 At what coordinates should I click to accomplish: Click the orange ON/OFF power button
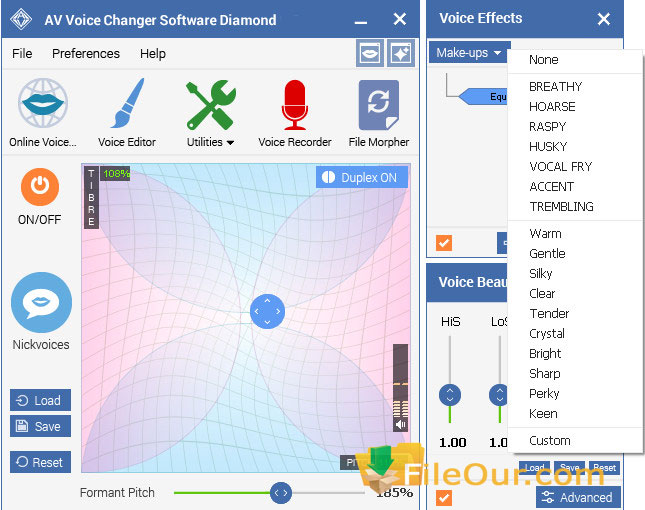tap(40, 187)
